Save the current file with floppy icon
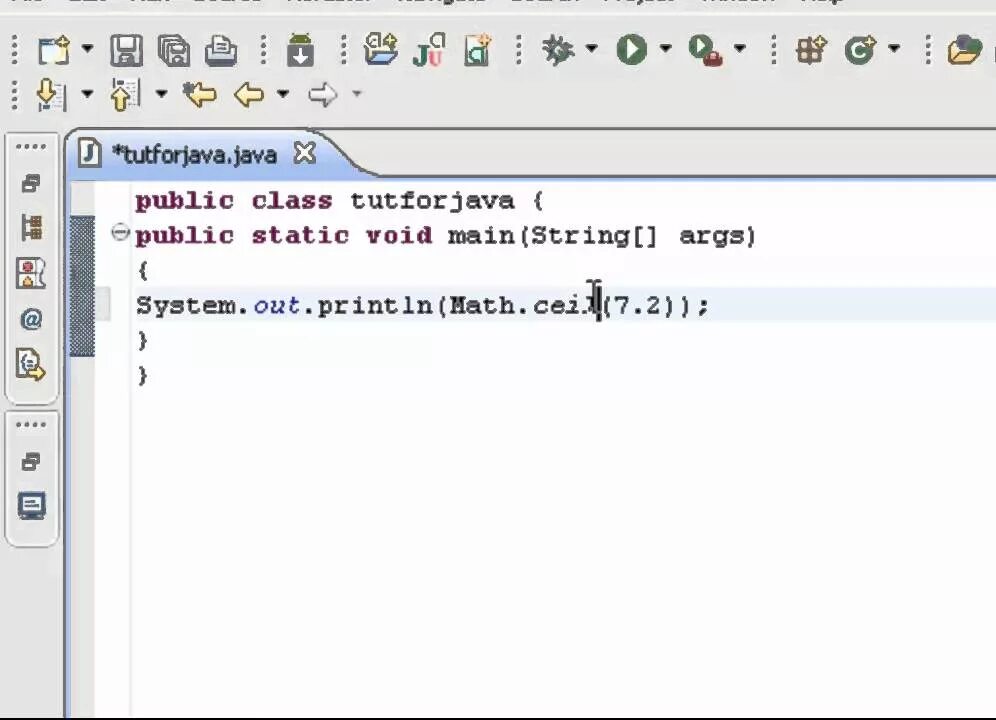The height and width of the screenshot is (720, 996). (126, 50)
